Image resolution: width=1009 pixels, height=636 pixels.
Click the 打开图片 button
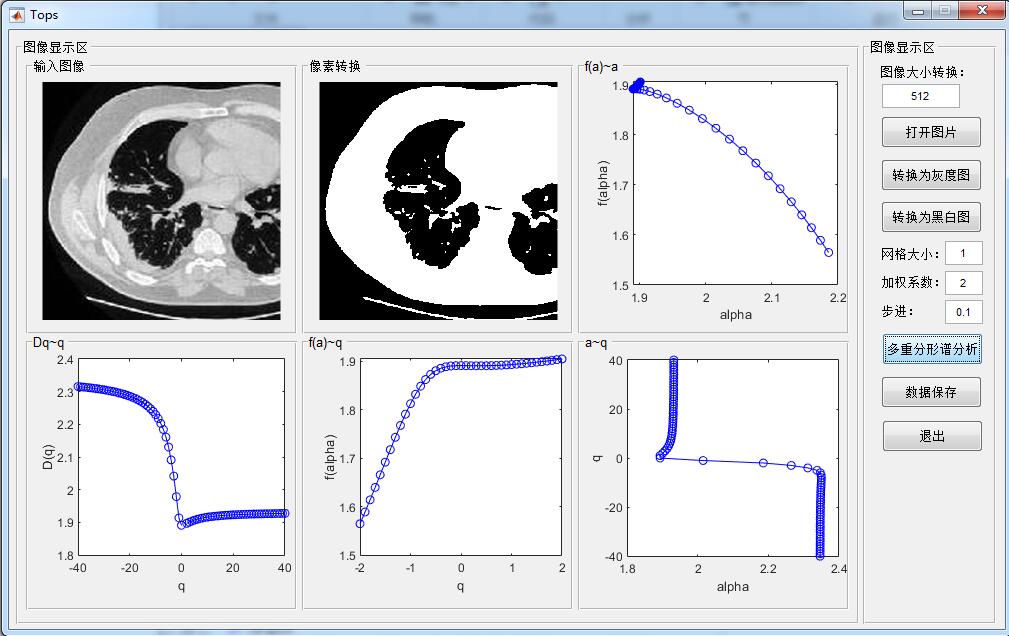931,132
